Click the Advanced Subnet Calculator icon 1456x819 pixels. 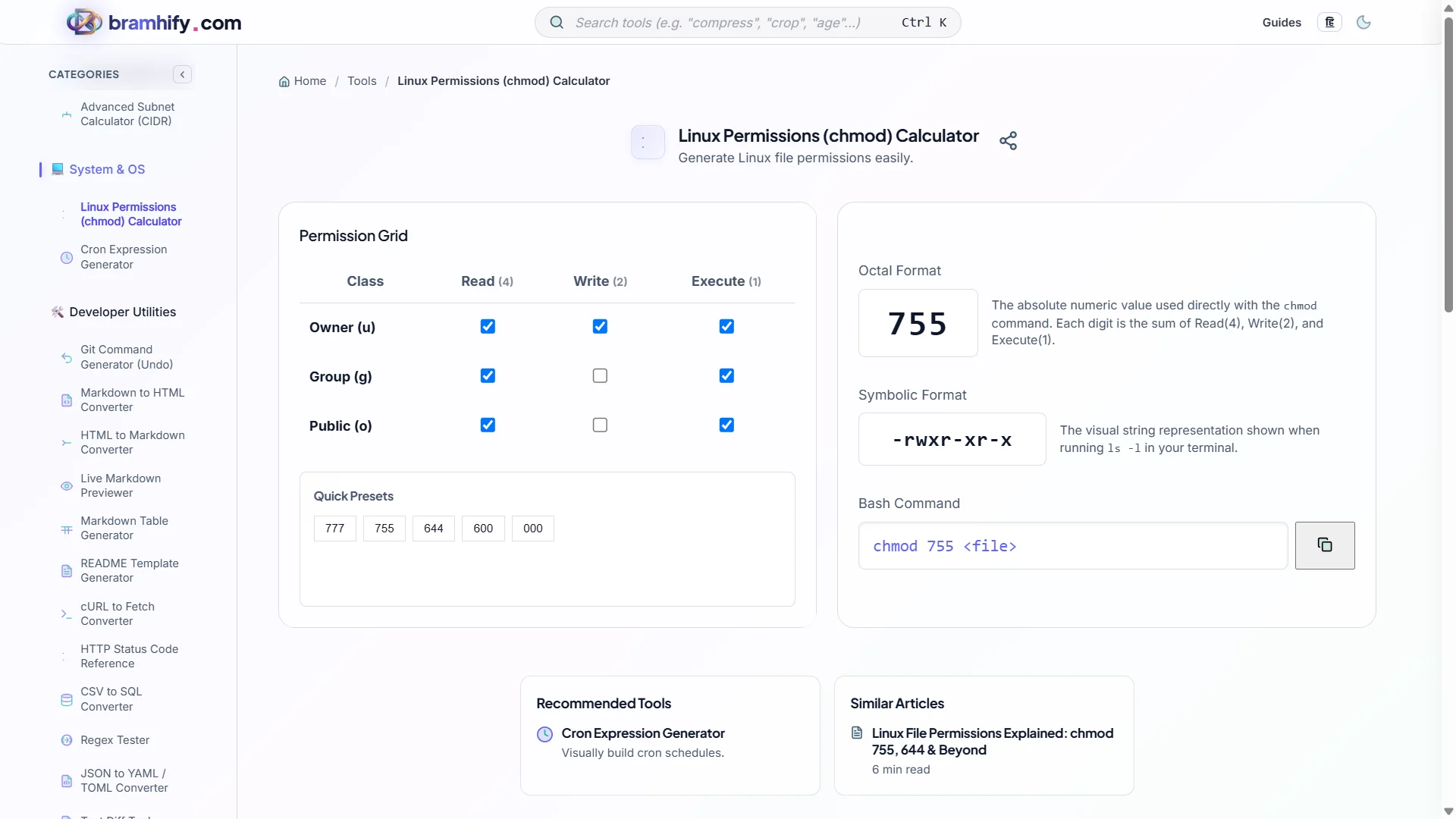(67, 115)
